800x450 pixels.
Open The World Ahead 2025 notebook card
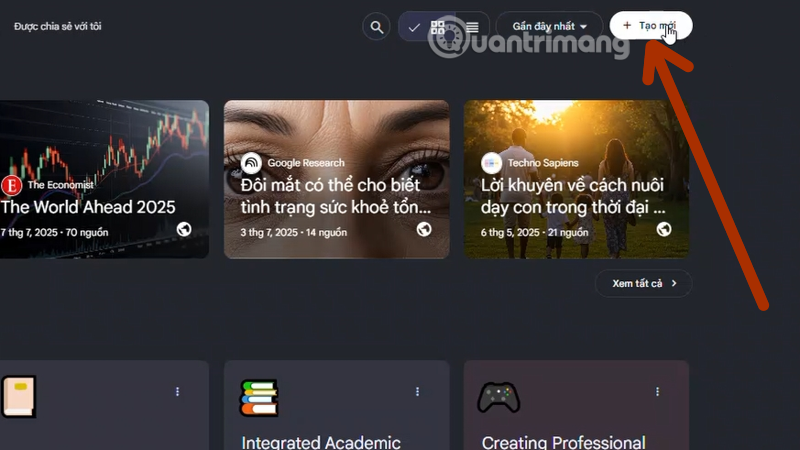(x=104, y=179)
